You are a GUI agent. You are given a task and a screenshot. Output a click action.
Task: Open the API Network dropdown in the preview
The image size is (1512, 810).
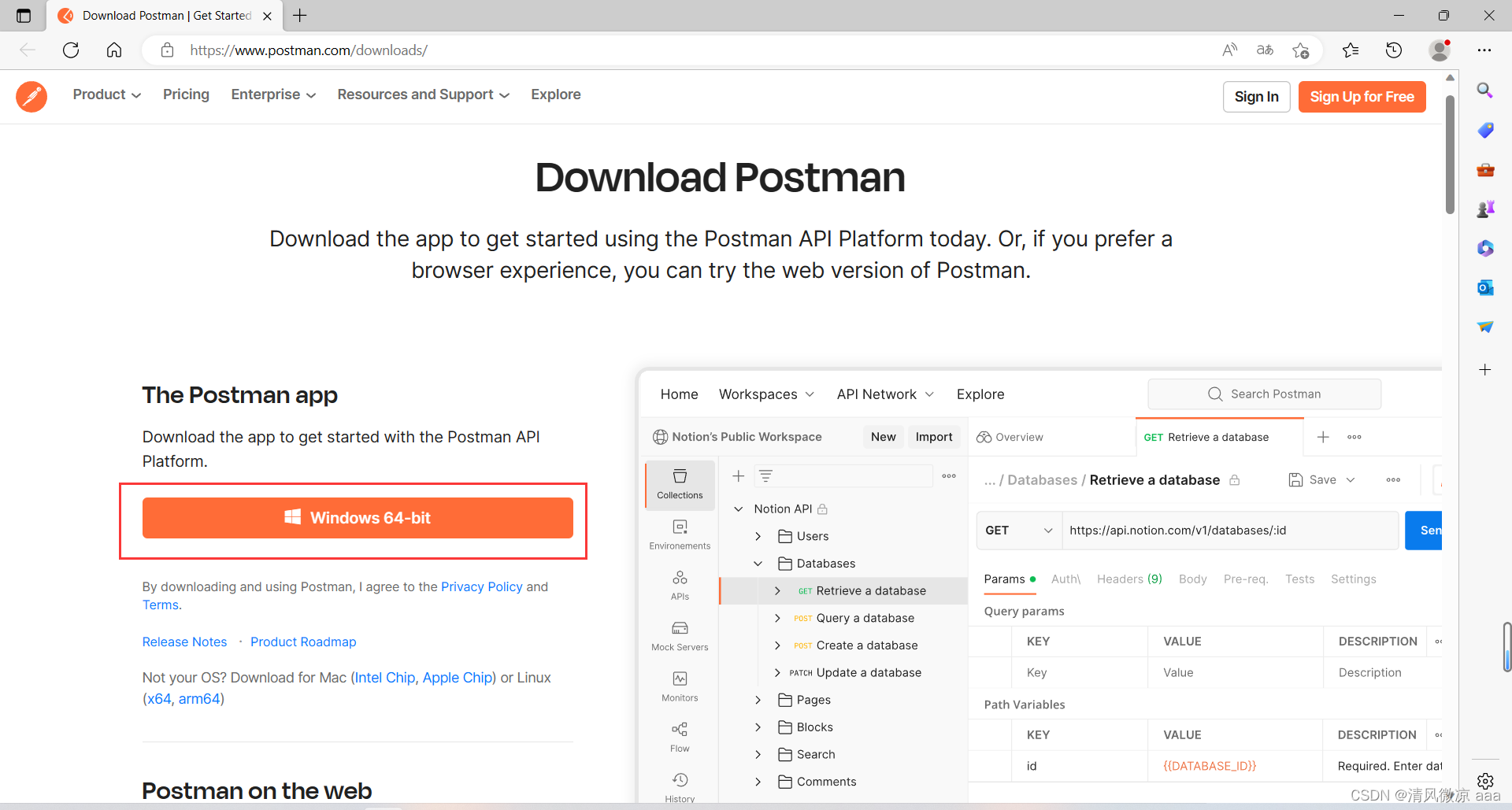pos(885,394)
